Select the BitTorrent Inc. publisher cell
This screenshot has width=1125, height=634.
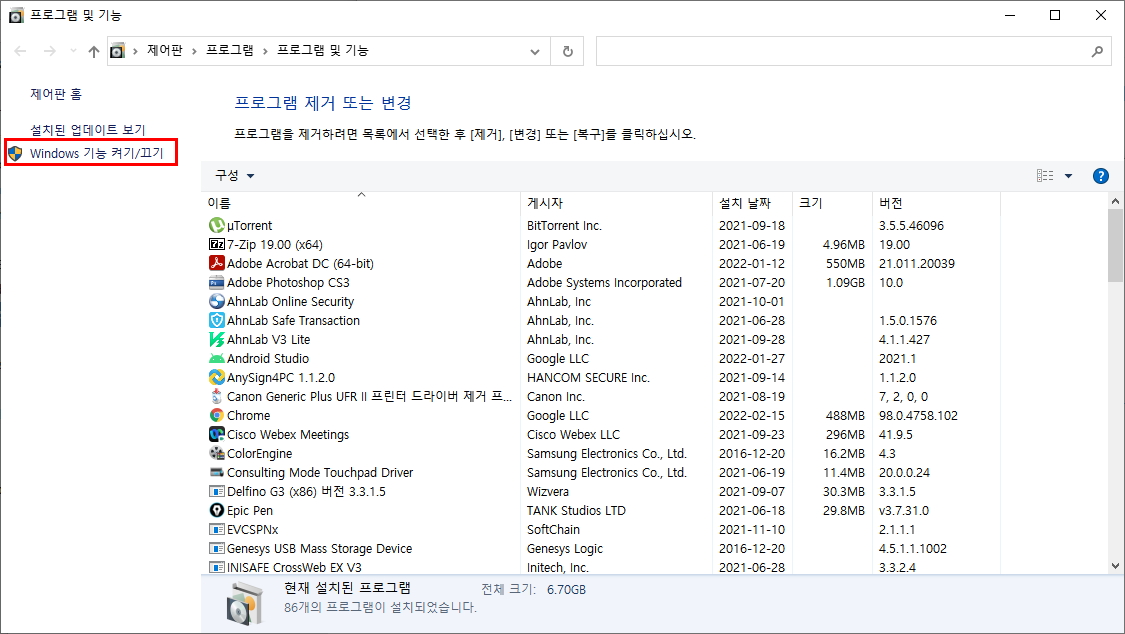click(564, 226)
